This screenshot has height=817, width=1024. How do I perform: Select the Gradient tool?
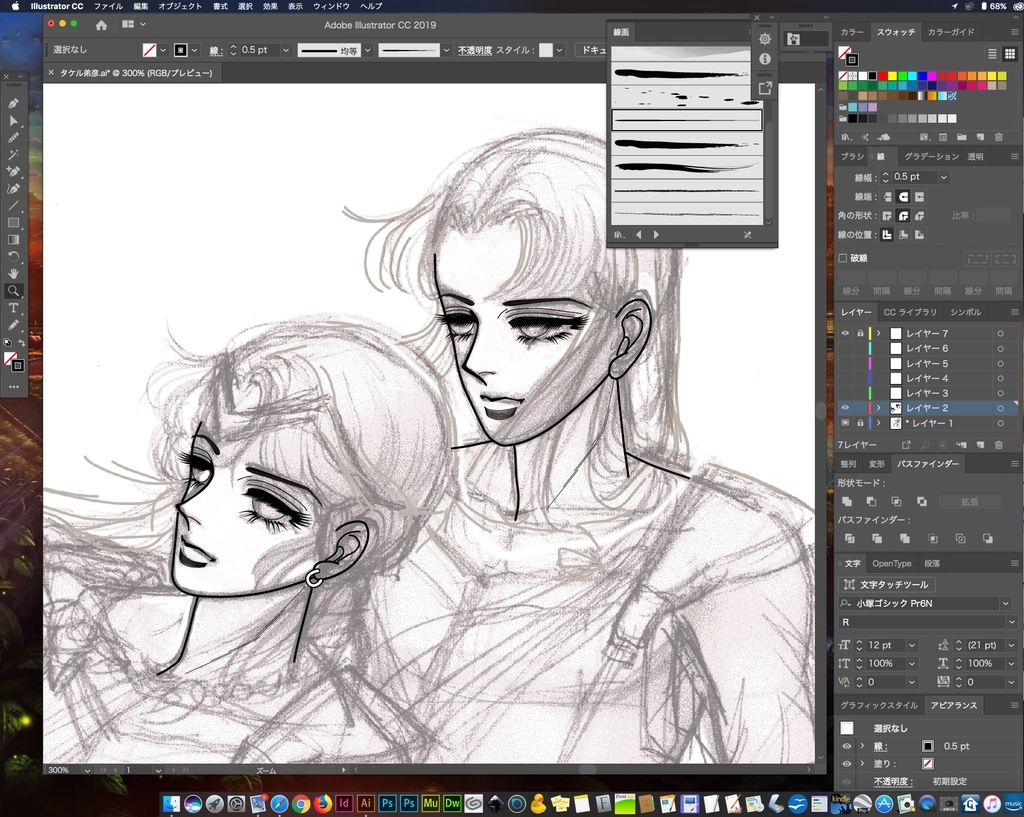point(13,240)
